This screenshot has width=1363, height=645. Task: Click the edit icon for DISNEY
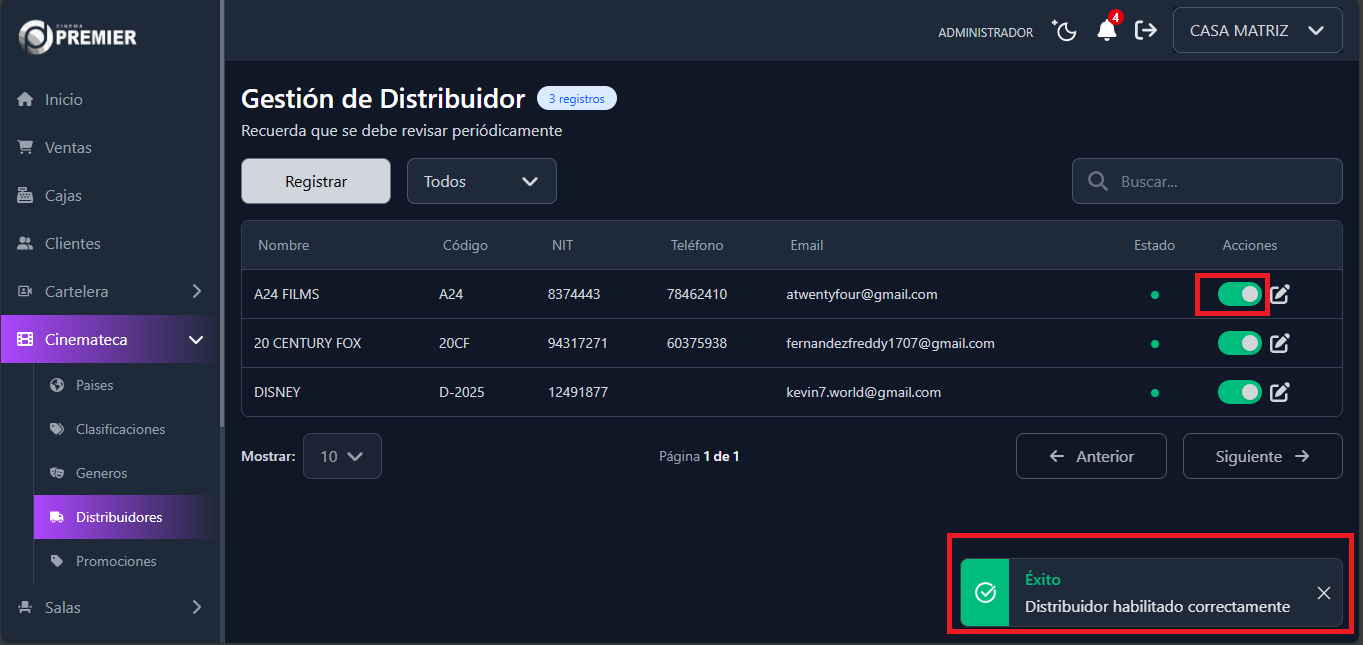[1280, 392]
